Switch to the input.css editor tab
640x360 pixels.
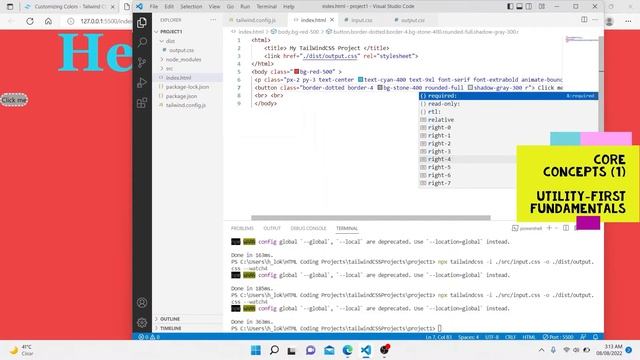362,20
